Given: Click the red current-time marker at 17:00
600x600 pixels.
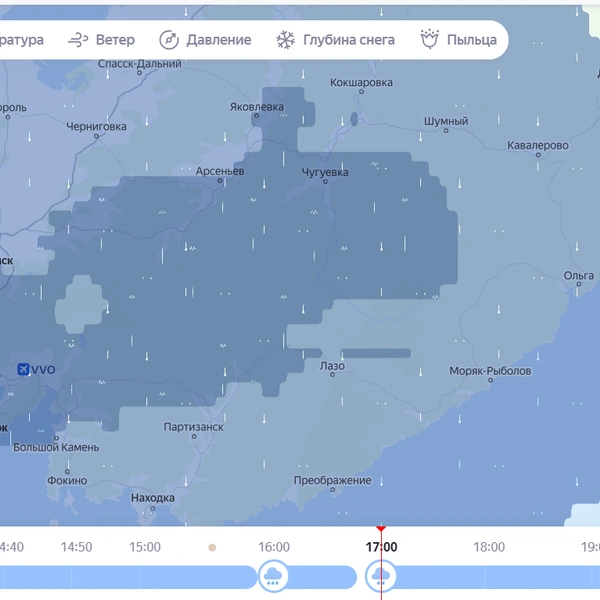Looking at the screenshot, I should click(x=381, y=529).
